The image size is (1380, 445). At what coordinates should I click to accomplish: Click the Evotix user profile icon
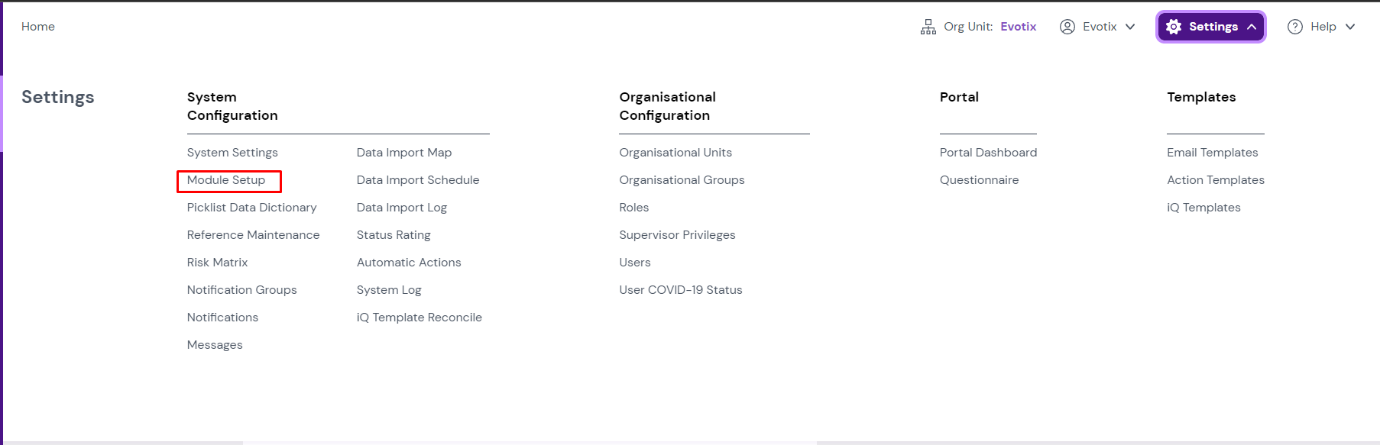click(1068, 27)
